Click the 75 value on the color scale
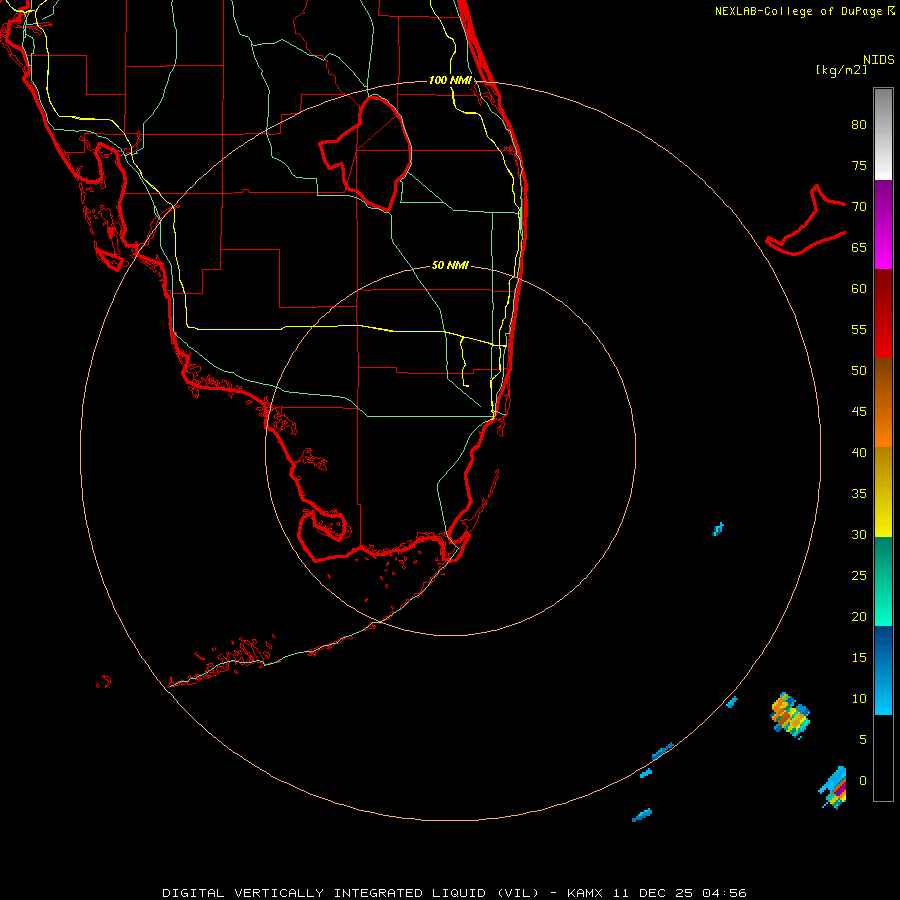 [859, 166]
